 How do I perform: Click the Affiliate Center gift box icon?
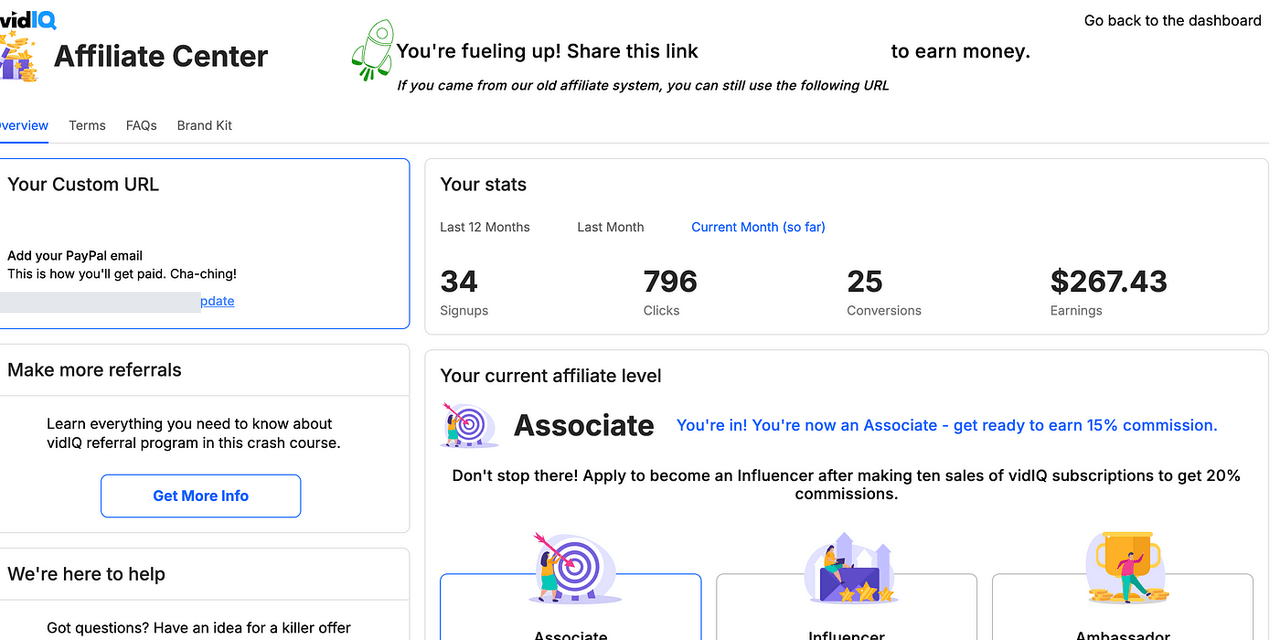coord(18,57)
